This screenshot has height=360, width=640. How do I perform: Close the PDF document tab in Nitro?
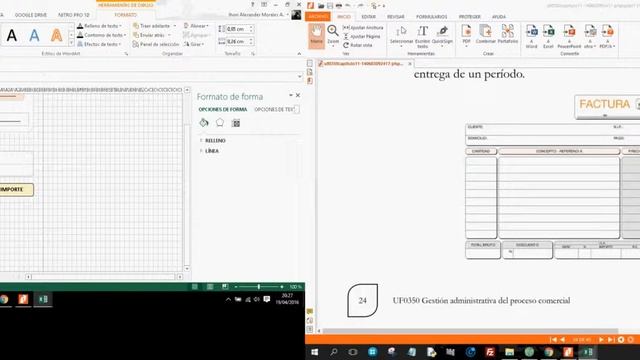click(410, 64)
